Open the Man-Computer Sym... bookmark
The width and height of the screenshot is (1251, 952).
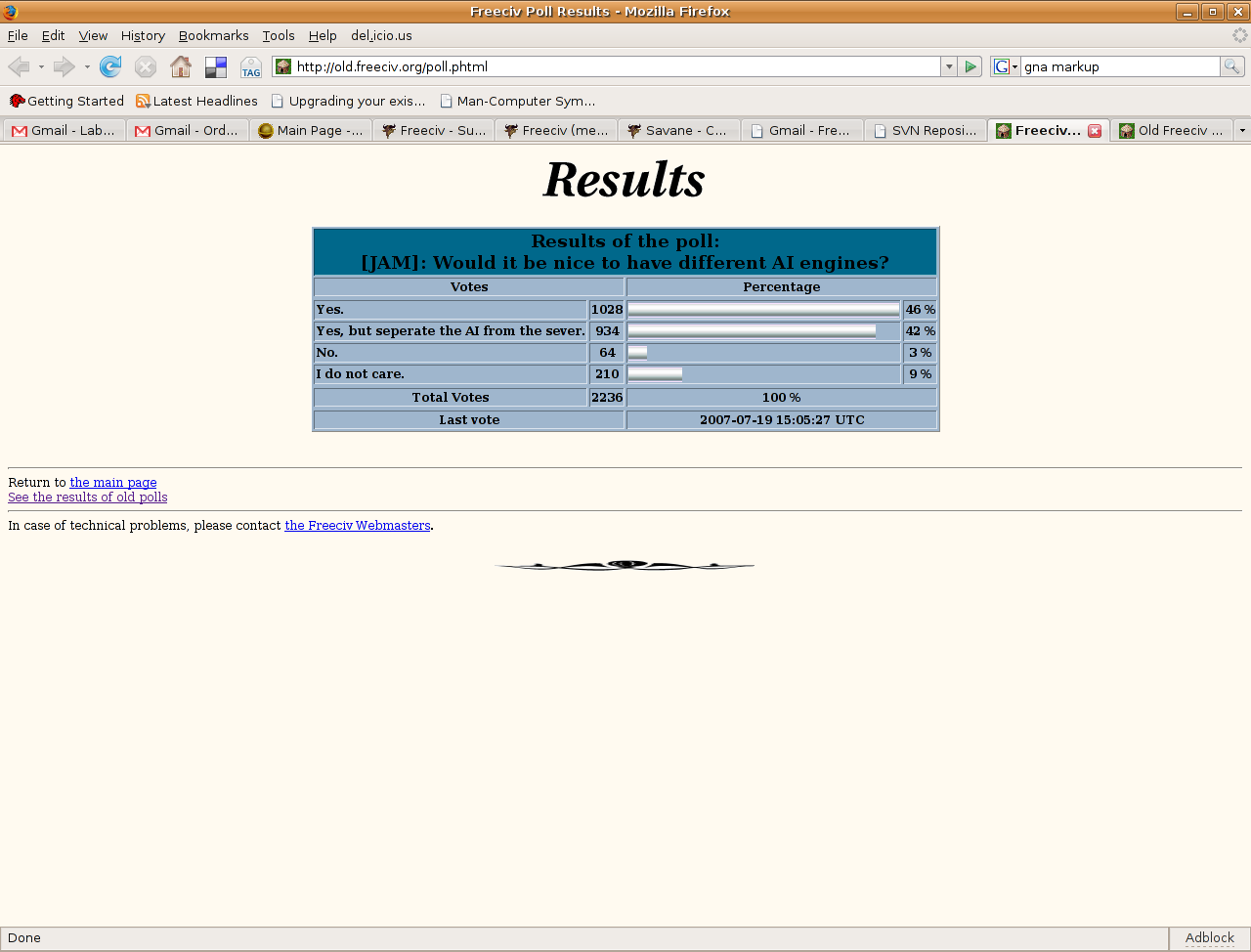point(517,101)
